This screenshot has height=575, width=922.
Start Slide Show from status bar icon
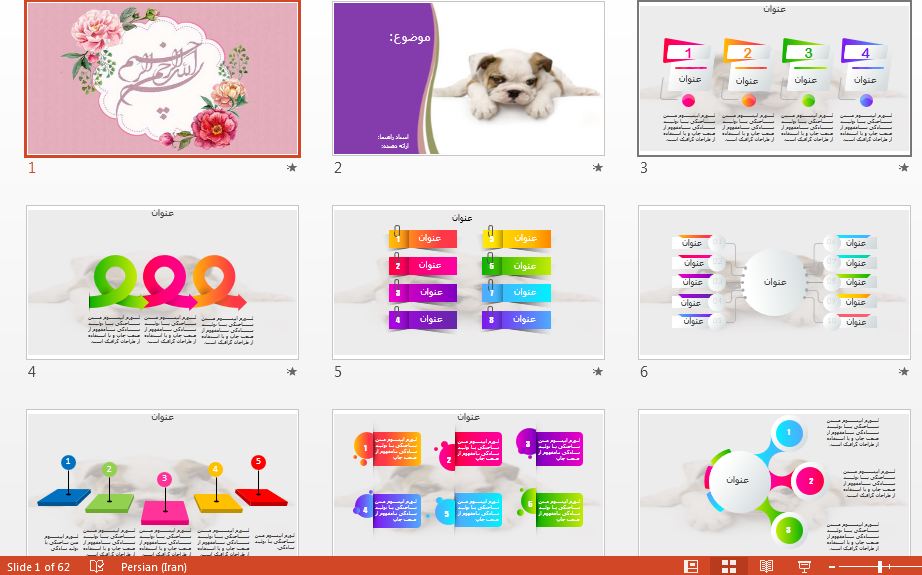[x=804, y=566]
